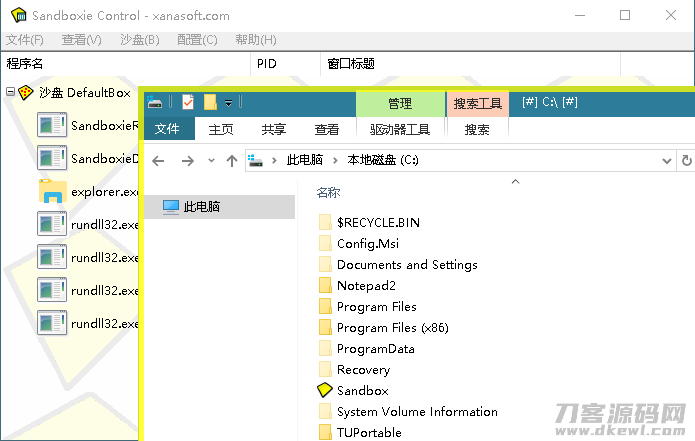Open the 查看(V) menu in Sandboxie

tap(81, 40)
